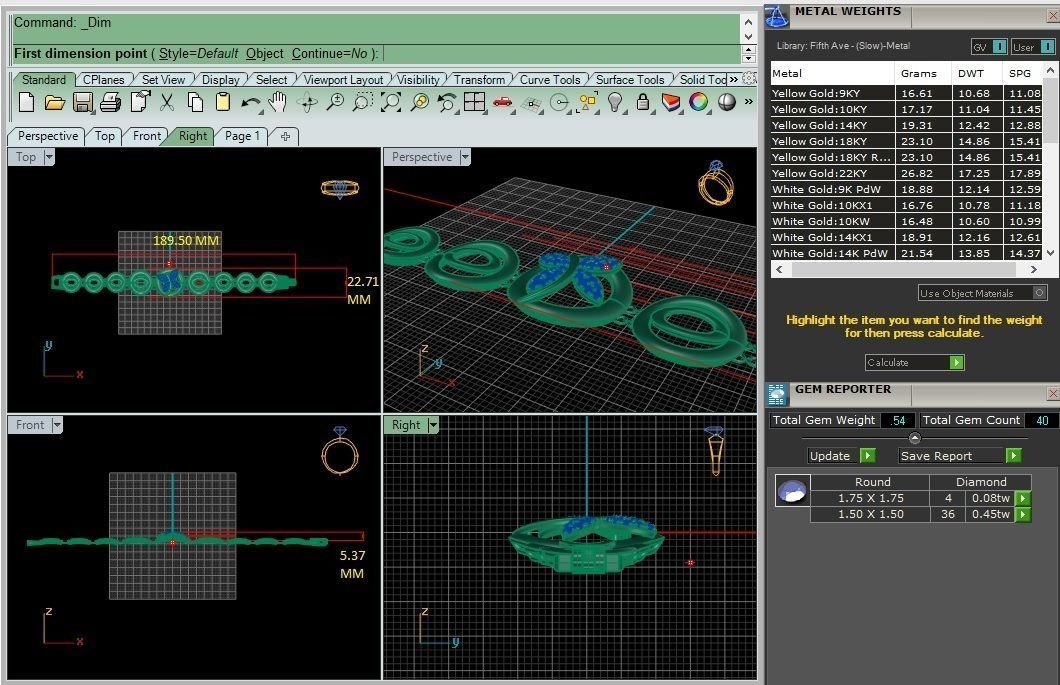The width and height of the screenshot is (1060, 685).
Task: Click the New file icon
Action: pyautogui.click(x=26, y=102)
